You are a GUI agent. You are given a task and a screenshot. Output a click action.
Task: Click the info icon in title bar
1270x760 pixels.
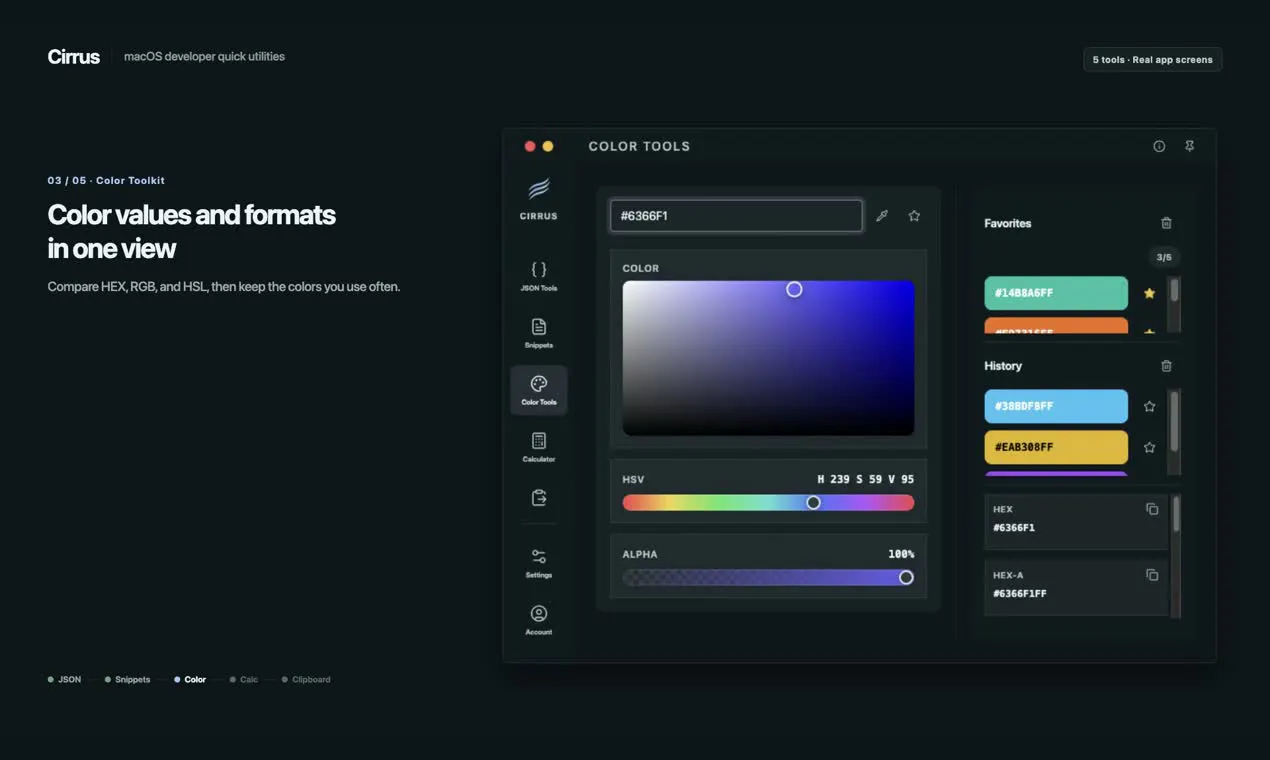tap(1159, 146)
